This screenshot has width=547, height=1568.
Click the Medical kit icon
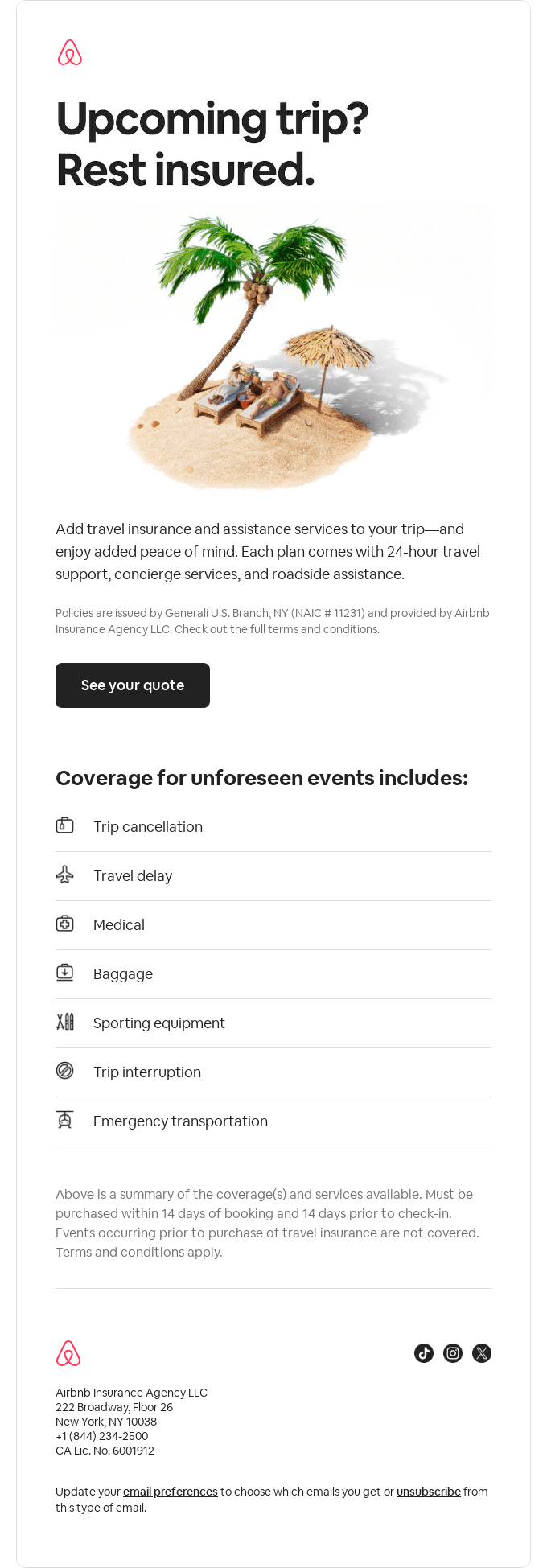65,924
